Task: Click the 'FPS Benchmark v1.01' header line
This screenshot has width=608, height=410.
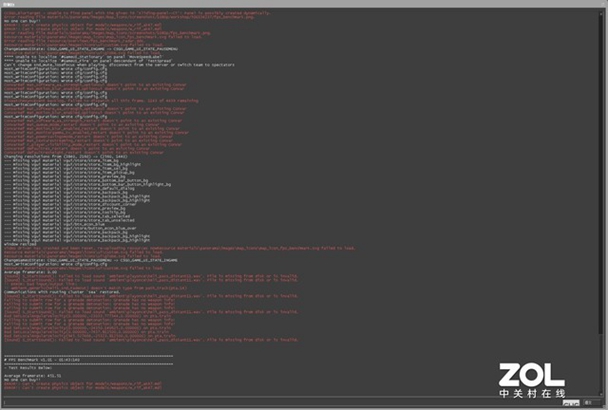Action: (42, 360)
